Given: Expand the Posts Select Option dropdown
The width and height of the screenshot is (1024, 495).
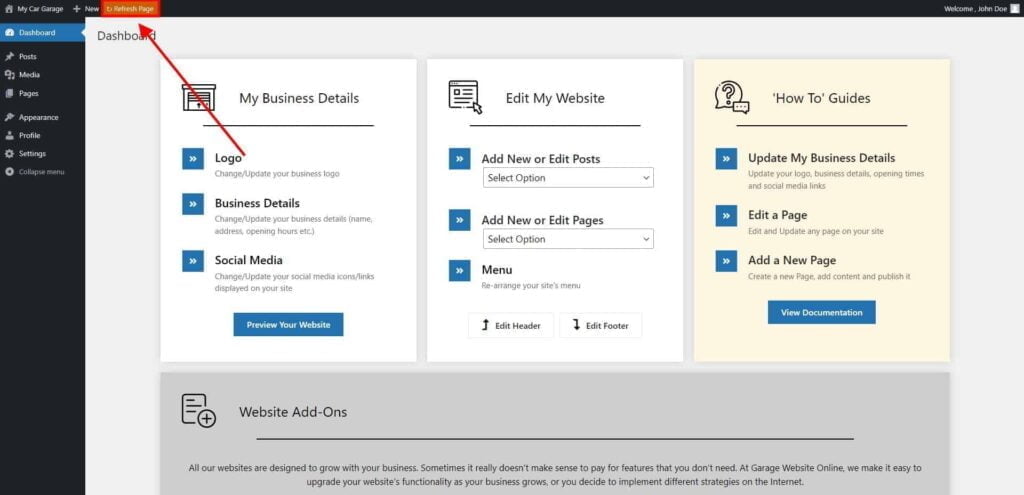Looking at the screenshot, I should pos(568,178).
